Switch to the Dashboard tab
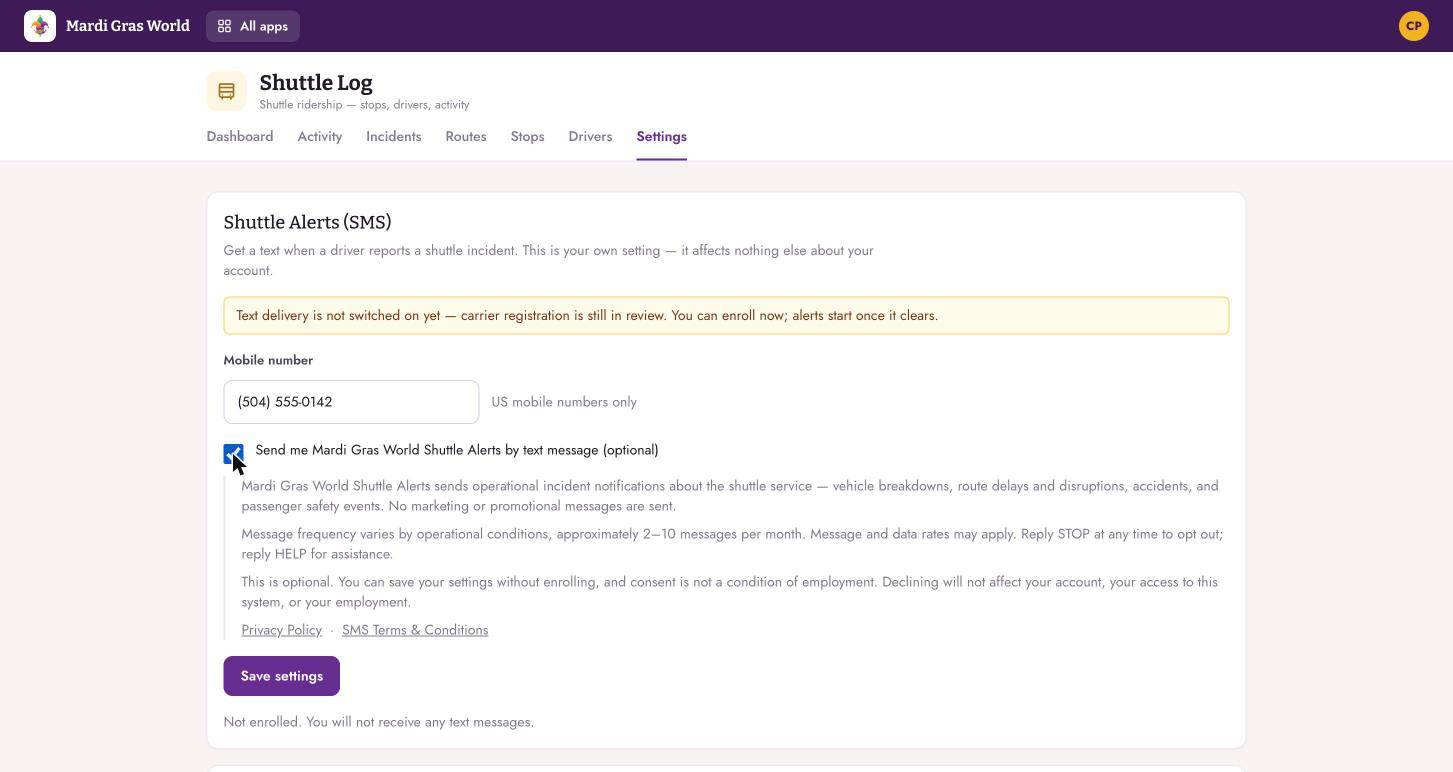This screenshot has width=1453, height=772. coord(240,136)
